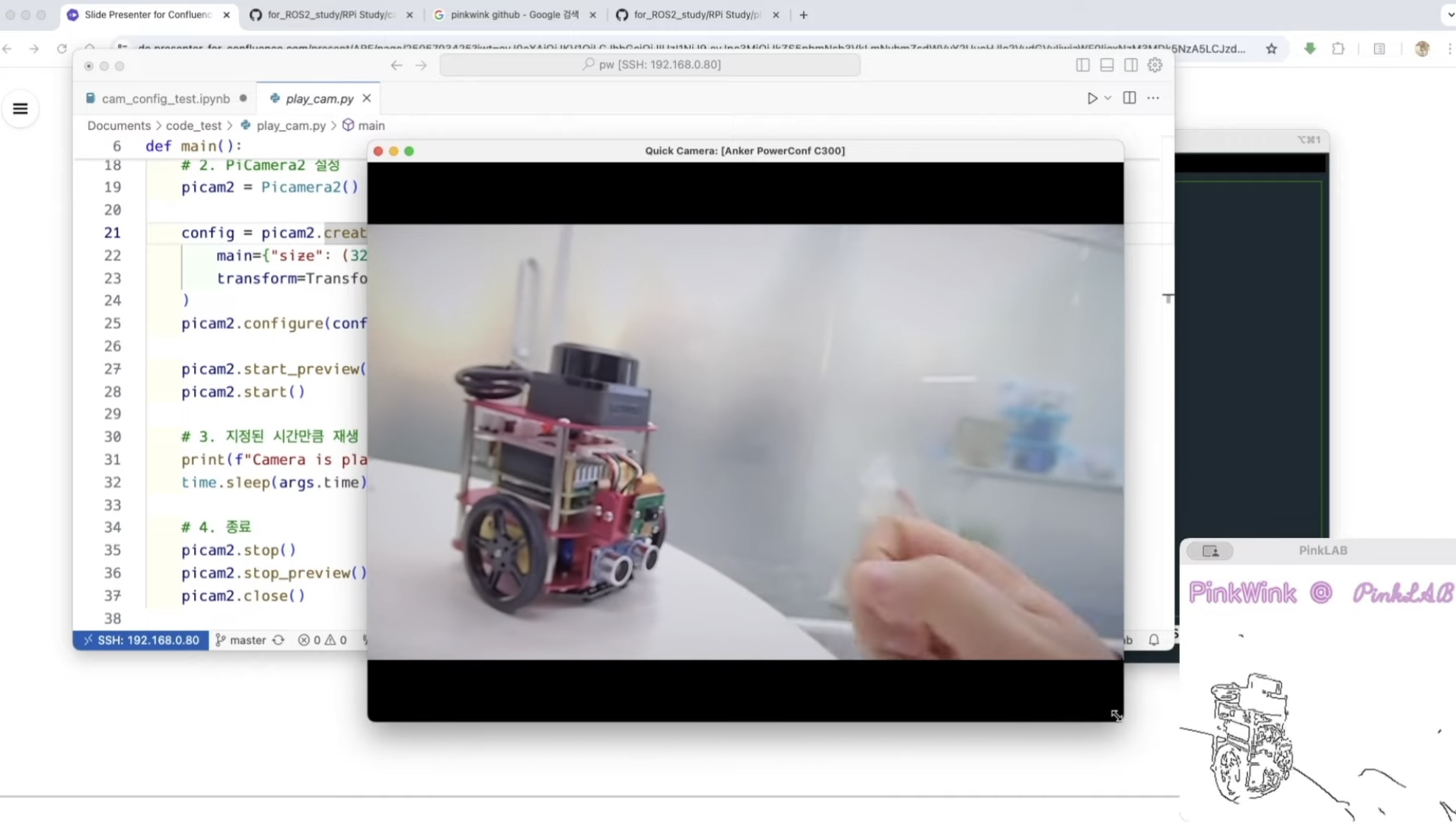Open customize layout gear icon

click(x=1155, y=65)
